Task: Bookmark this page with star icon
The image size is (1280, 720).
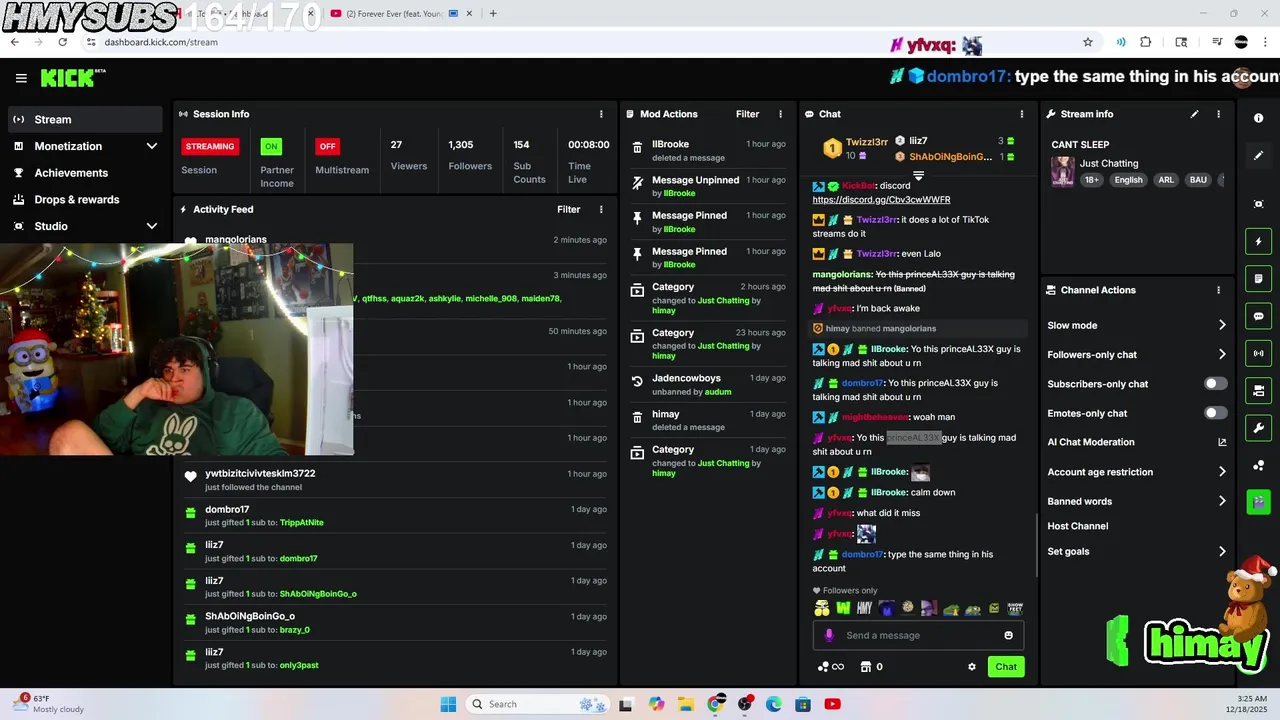Action: click(x=1088, y=42)
